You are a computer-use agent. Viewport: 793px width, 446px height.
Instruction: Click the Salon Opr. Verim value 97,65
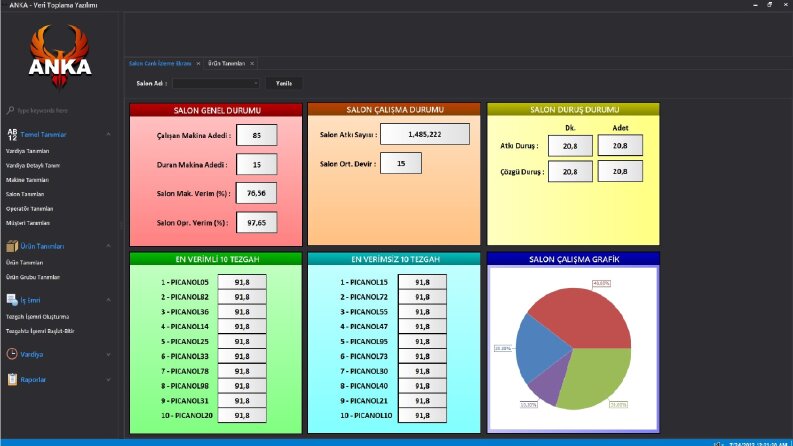click(256, 222)
